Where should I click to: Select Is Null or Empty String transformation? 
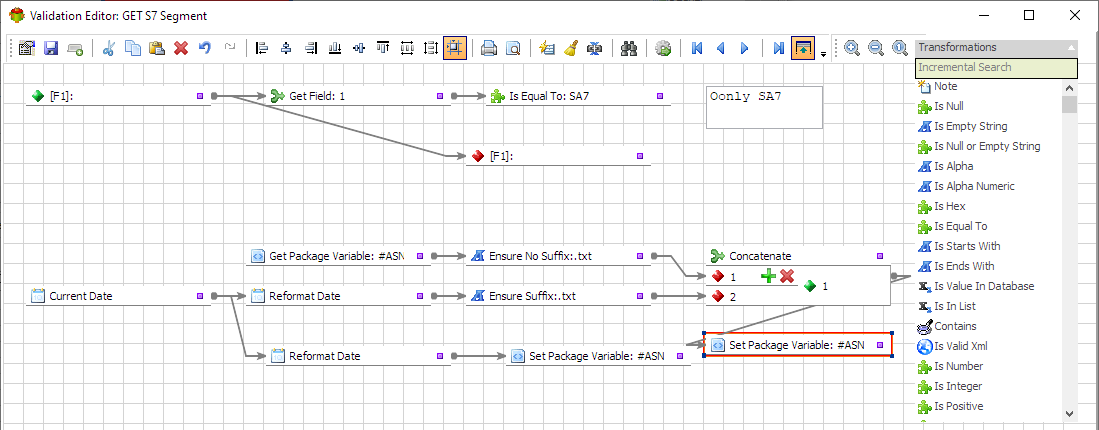pos(987,146)
